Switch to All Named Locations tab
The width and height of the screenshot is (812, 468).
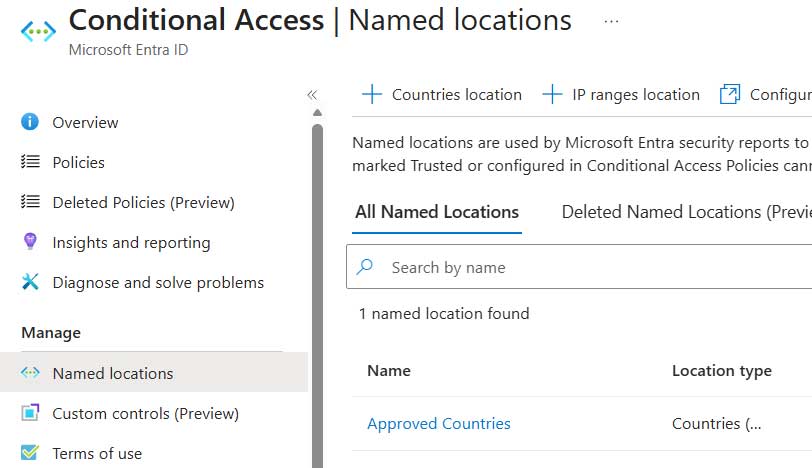[437, 212]
